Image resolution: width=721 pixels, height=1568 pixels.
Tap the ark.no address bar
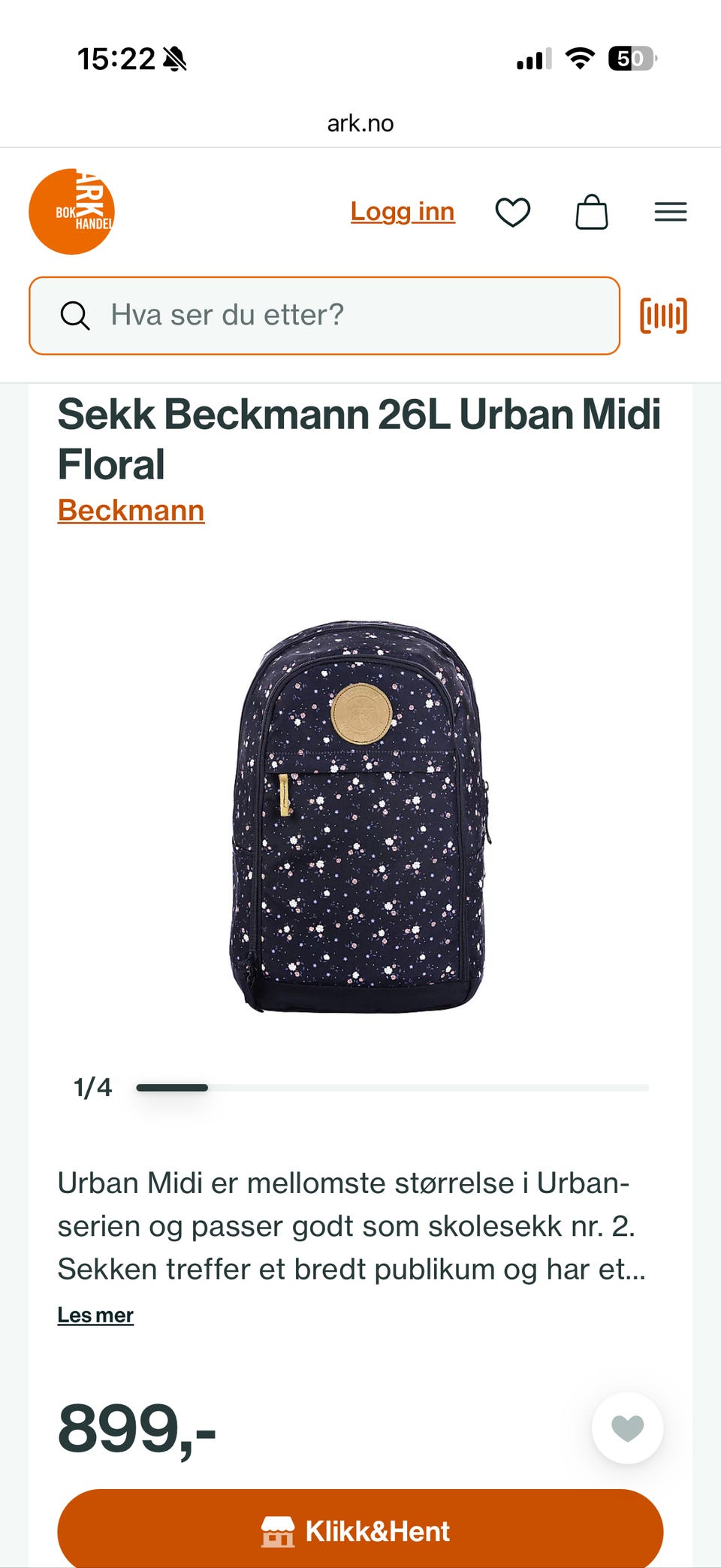tap(360, 123)
